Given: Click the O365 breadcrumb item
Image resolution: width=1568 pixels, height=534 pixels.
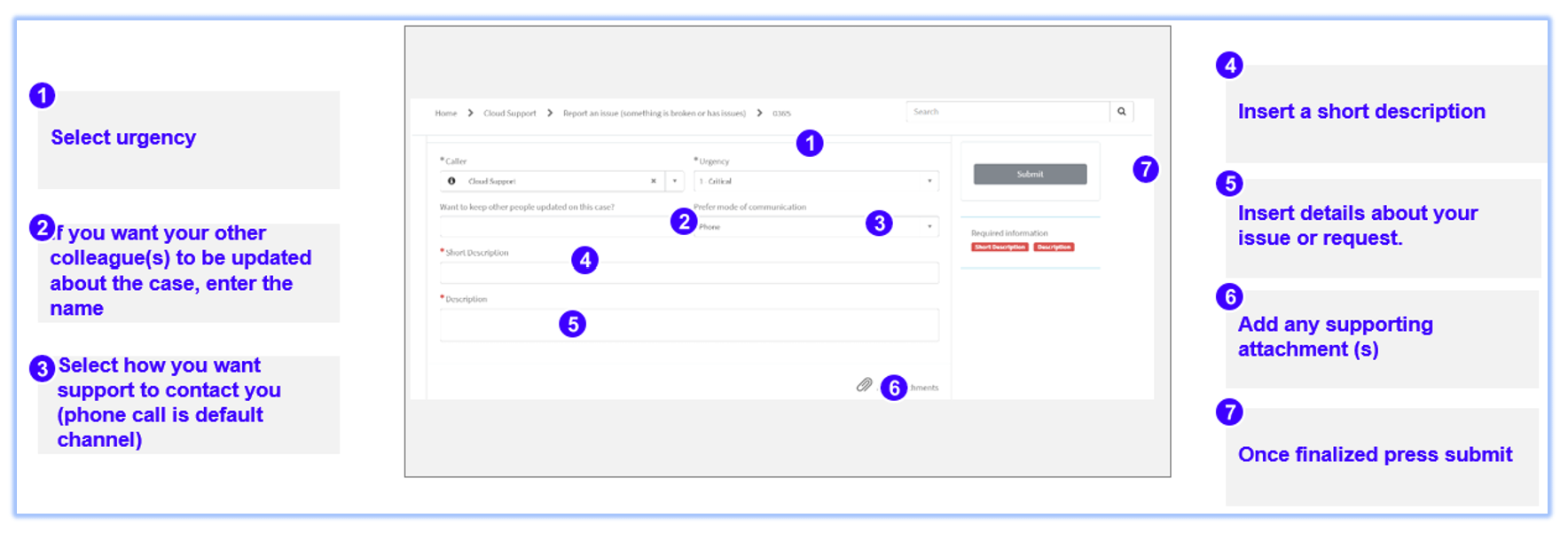Looking at the screenshot, I should pos(781,114).
